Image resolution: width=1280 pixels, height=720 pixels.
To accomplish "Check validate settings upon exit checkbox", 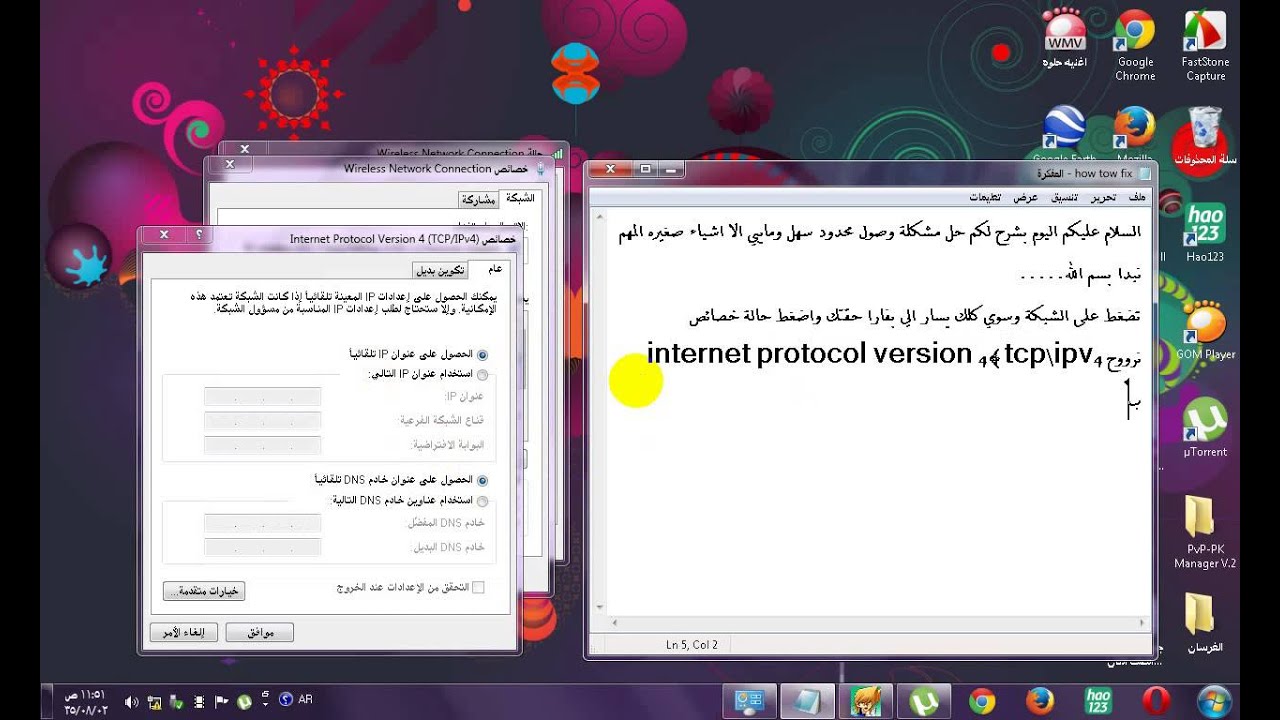I will click(478, 587).
